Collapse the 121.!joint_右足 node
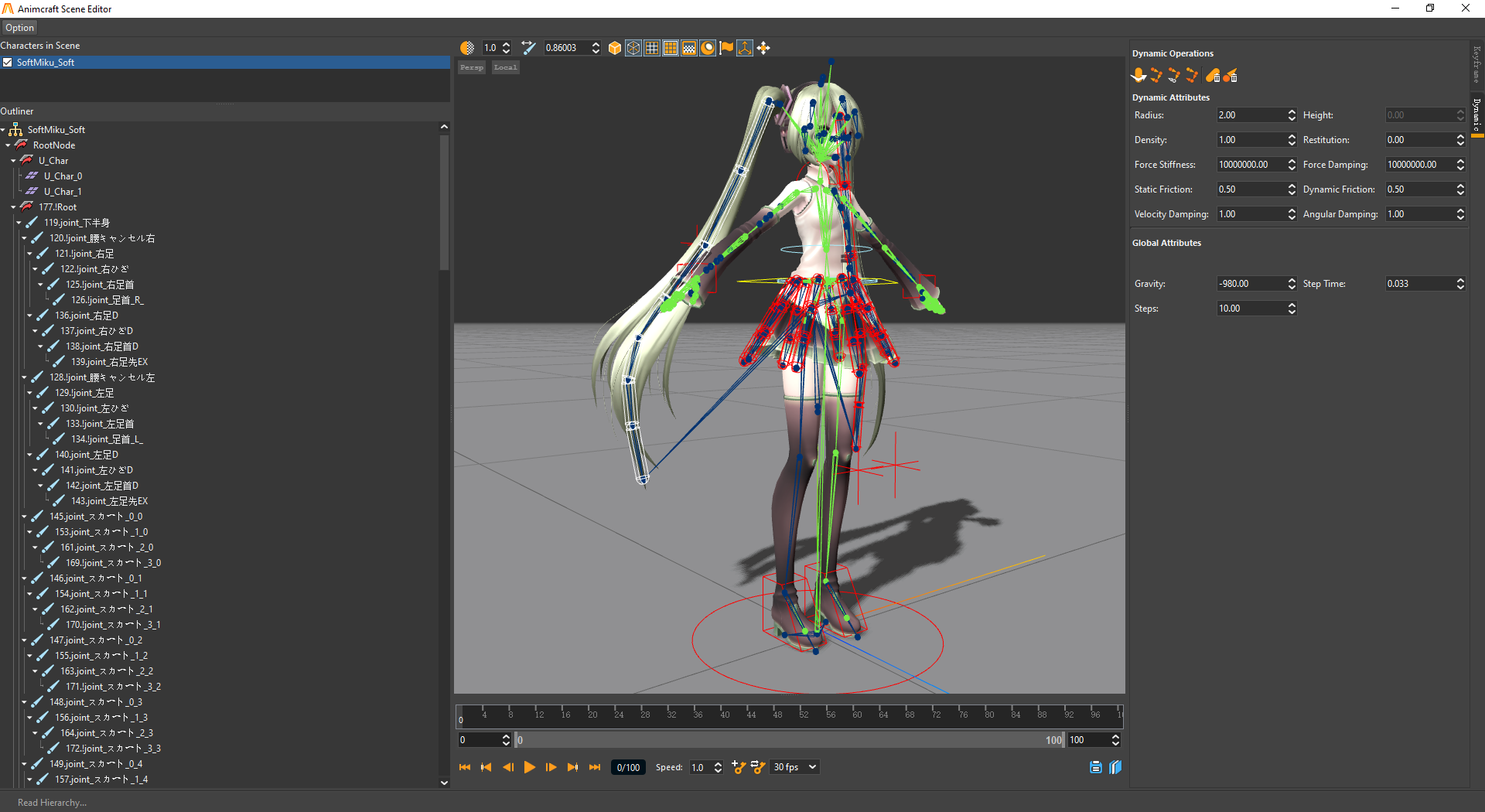 pyautogui.click(x=30, y=254)
